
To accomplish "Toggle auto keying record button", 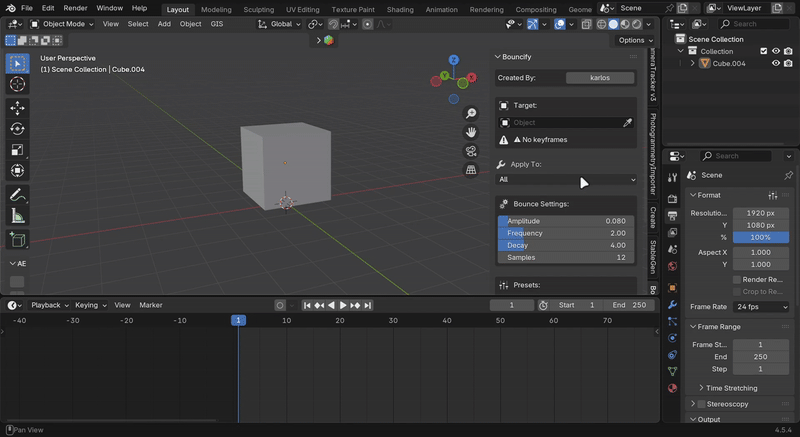I will 280,305.
